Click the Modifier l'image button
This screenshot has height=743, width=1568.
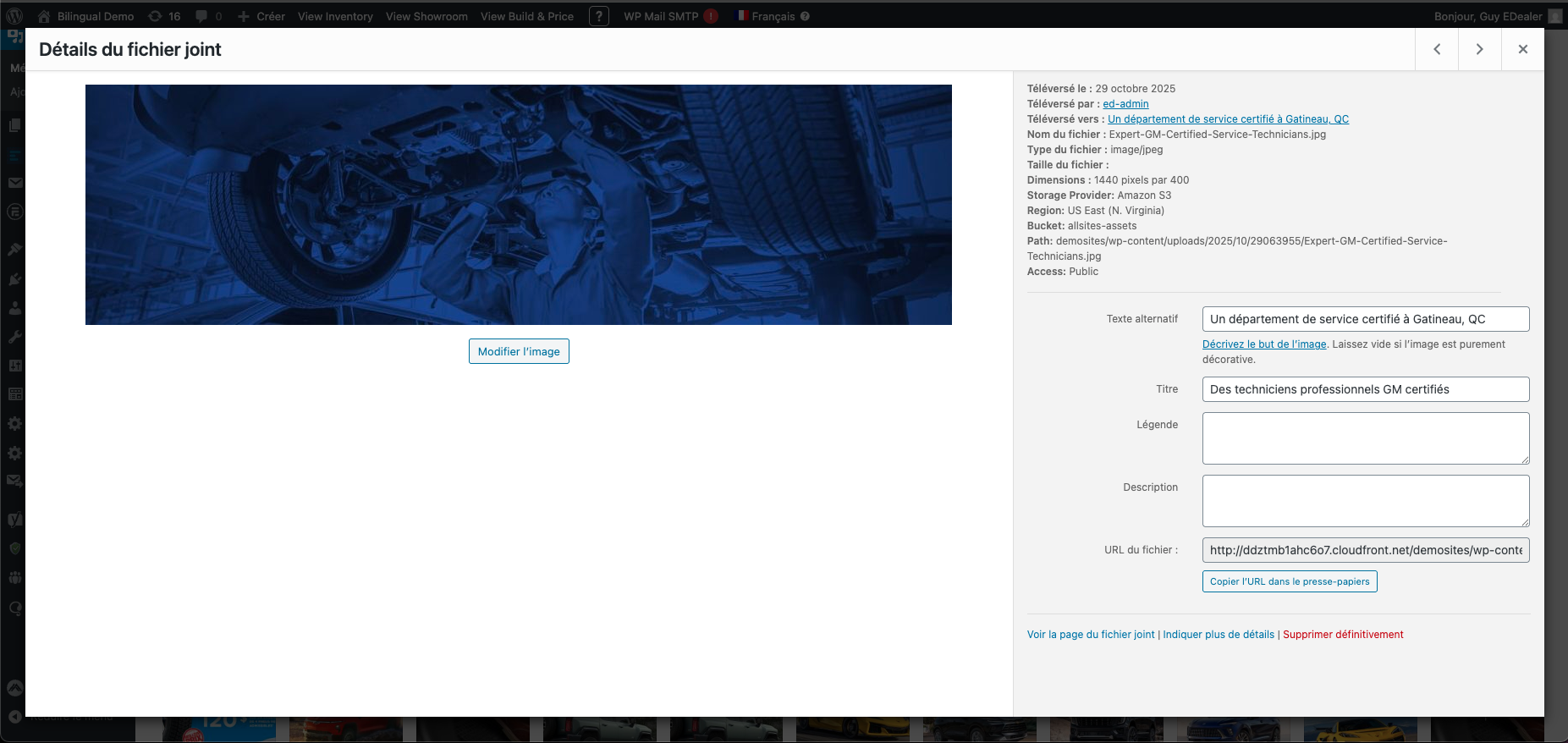click(519, 351)
